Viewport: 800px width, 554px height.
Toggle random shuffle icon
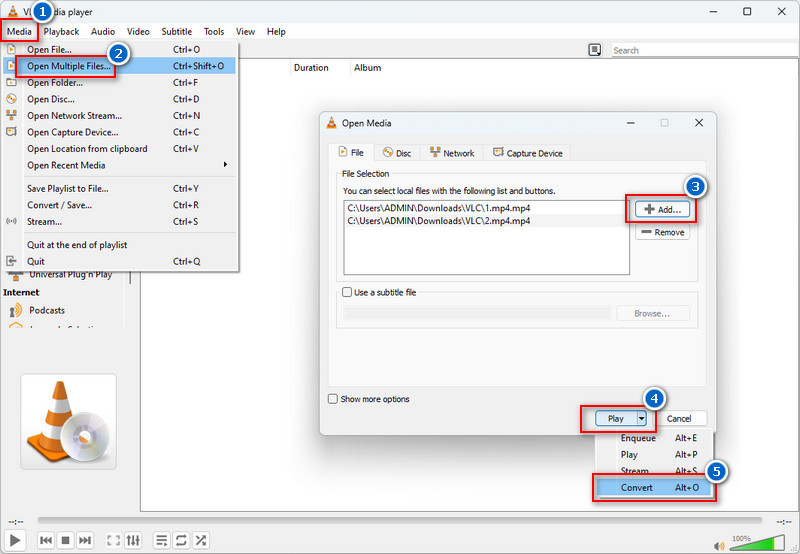tap(201, 540)
